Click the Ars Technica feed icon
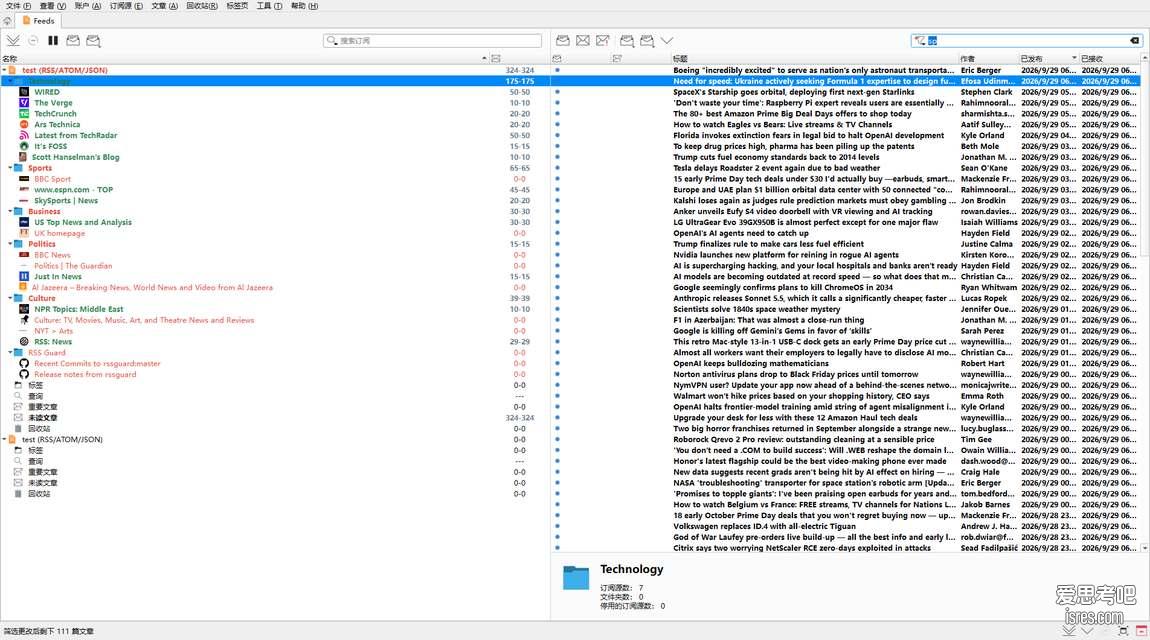This screenshot has height=640, width=1150. pyautogui.click(x=23, y=125)
